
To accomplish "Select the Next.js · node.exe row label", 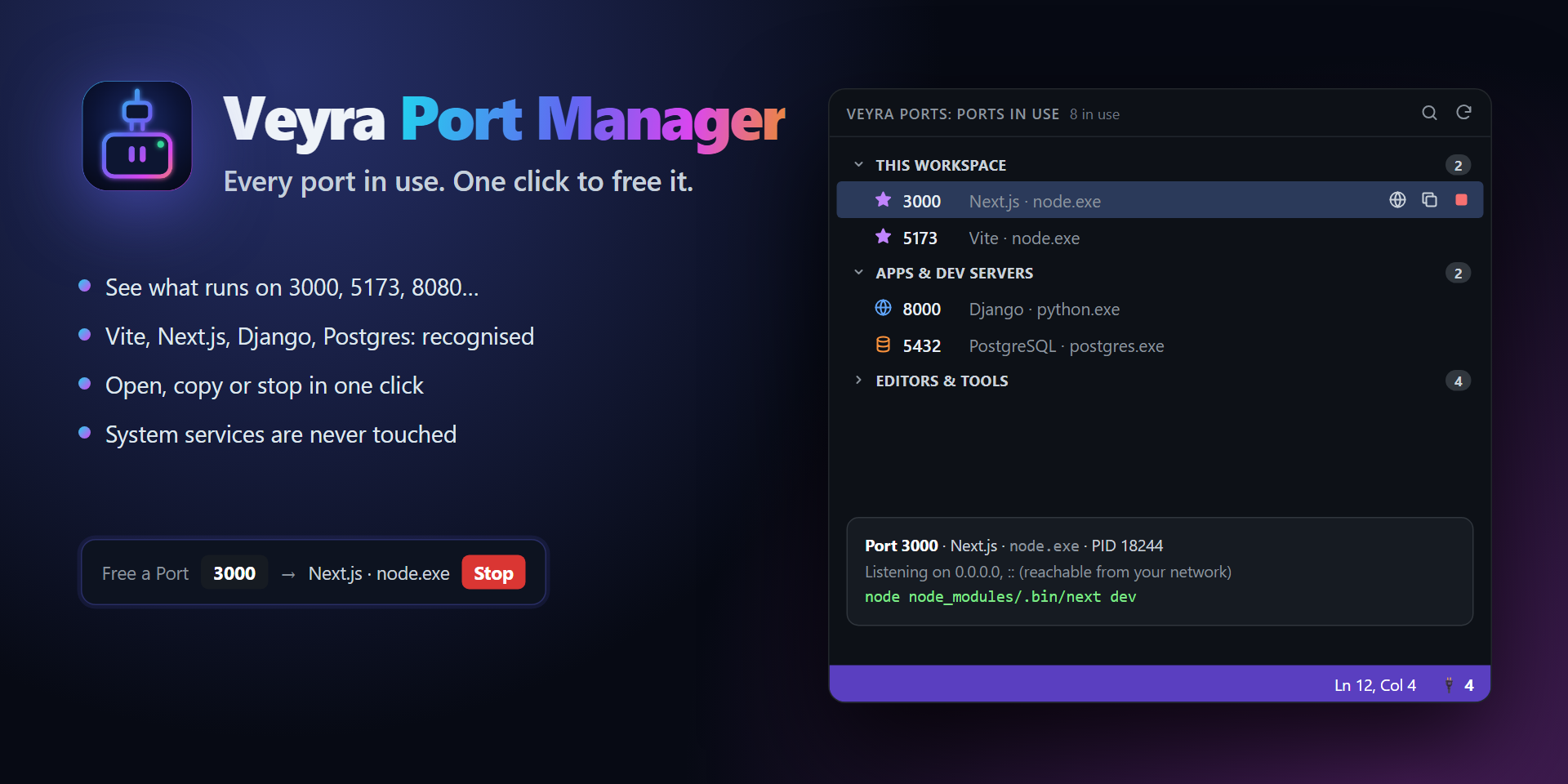I will 1035,202.
